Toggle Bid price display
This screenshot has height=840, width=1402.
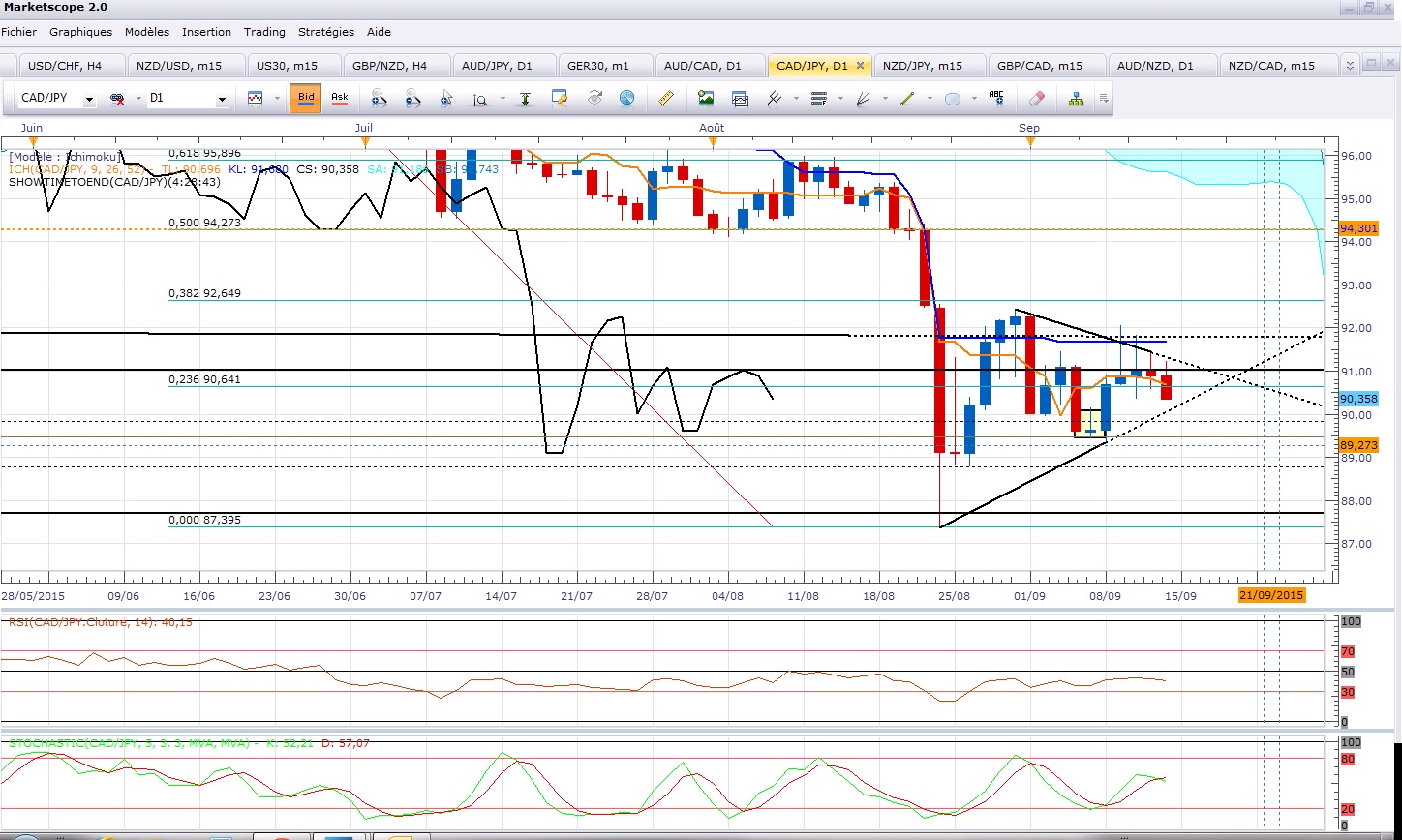coord(306,98)
